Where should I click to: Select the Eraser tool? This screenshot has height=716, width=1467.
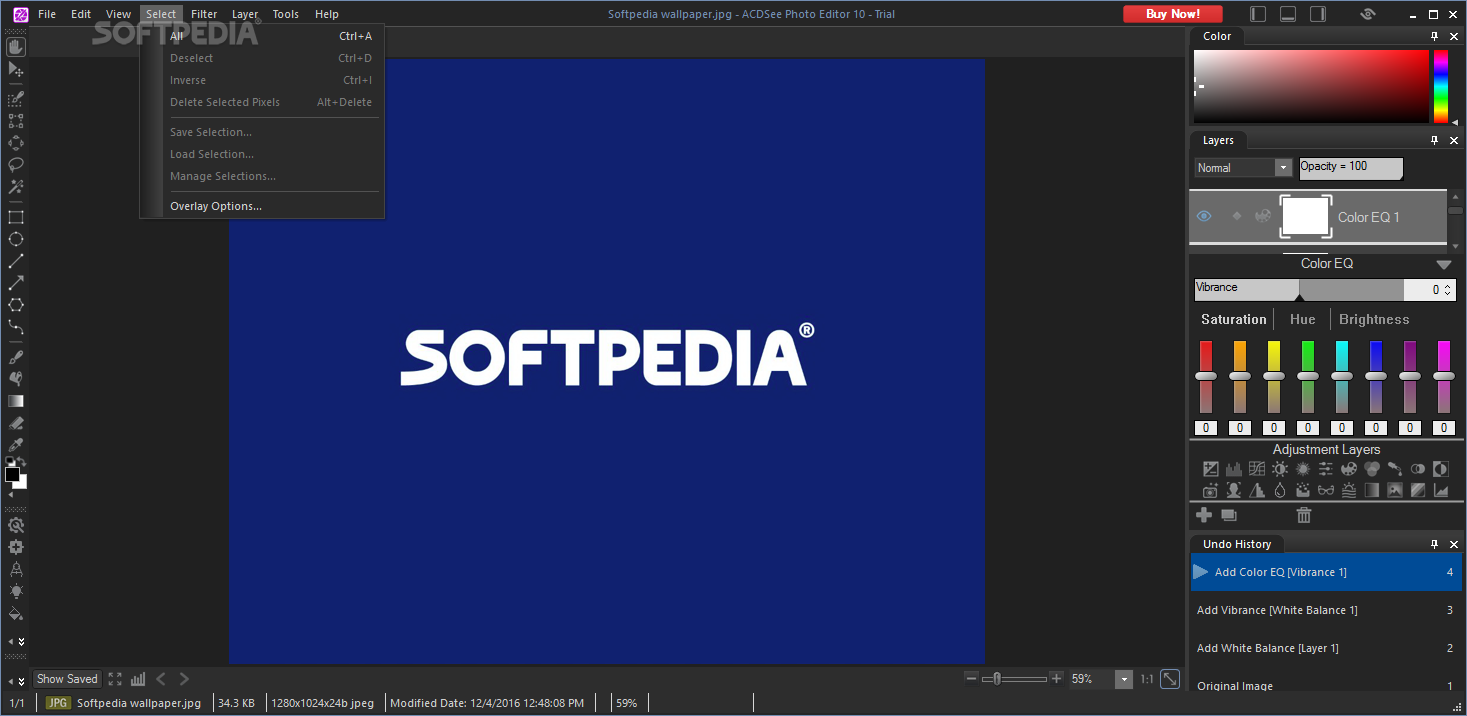[x=15, y=423]
